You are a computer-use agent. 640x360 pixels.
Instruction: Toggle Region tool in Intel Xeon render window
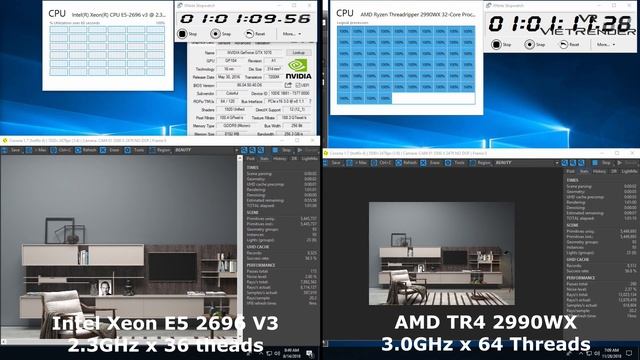[160, 150]
